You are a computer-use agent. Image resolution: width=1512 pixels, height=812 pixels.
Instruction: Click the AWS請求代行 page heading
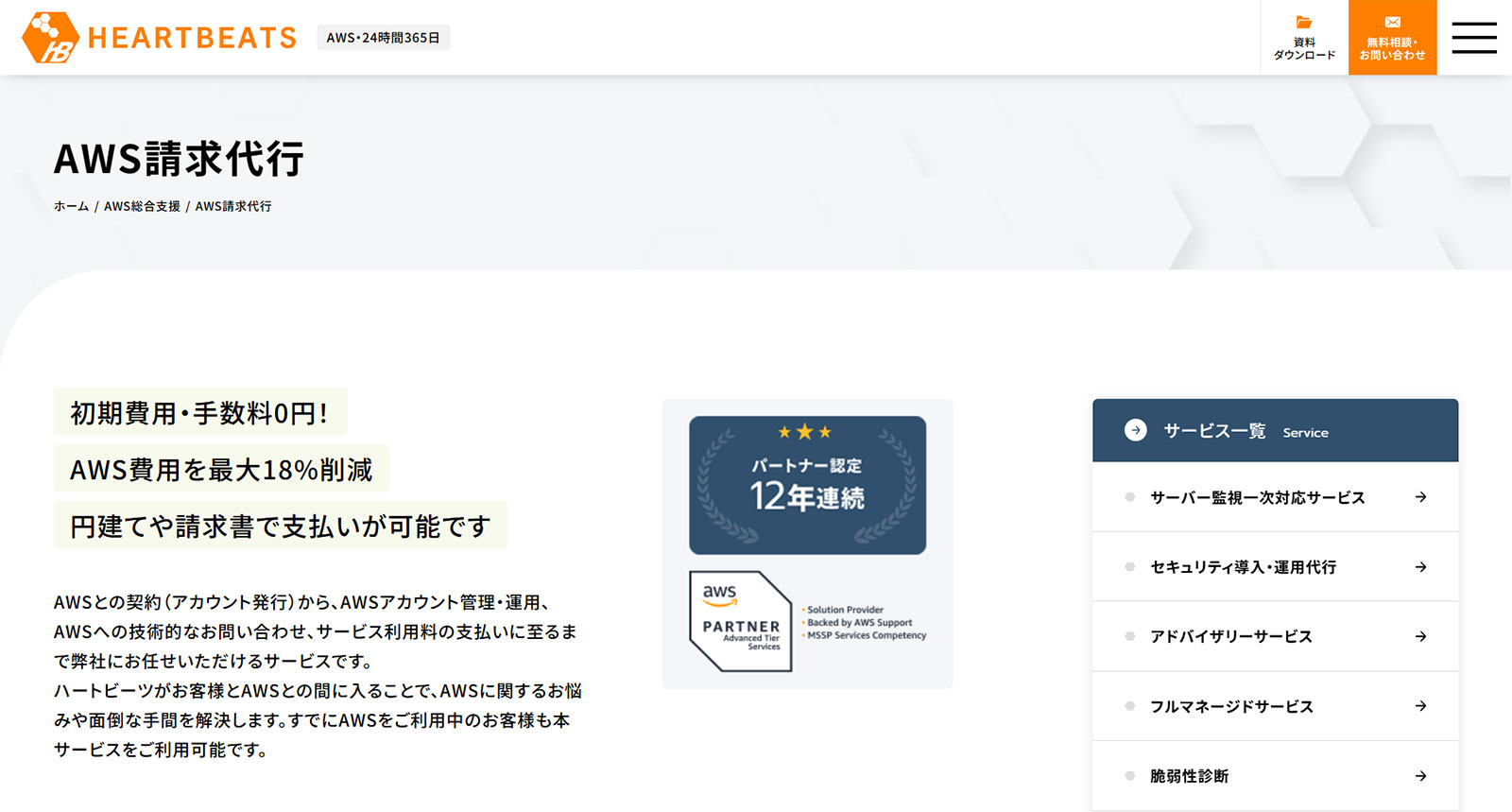tap(179, 159)
